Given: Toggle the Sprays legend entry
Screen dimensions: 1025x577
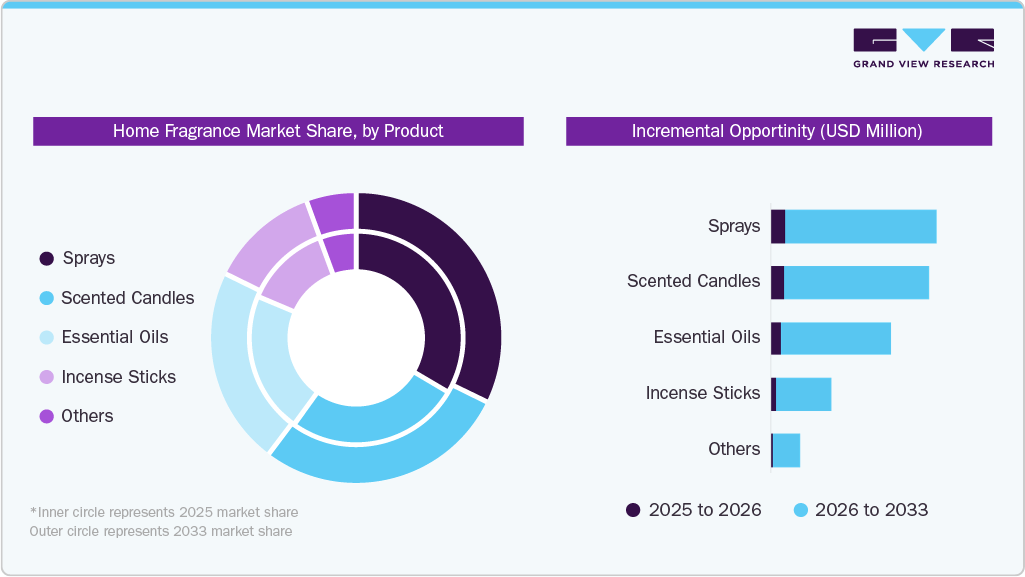Looking at the screenshot, I should click(84, 258).
